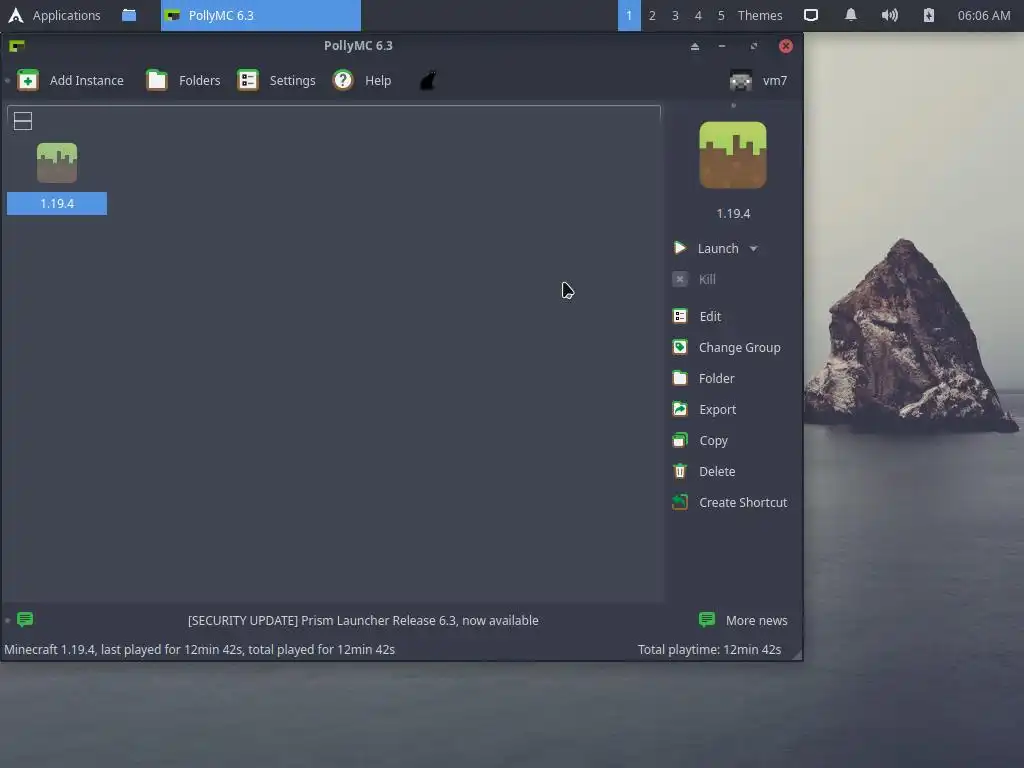Click the 06:06 AM clock
Viewport: 1024px width, 768px height.
click(x=984, y=15)
